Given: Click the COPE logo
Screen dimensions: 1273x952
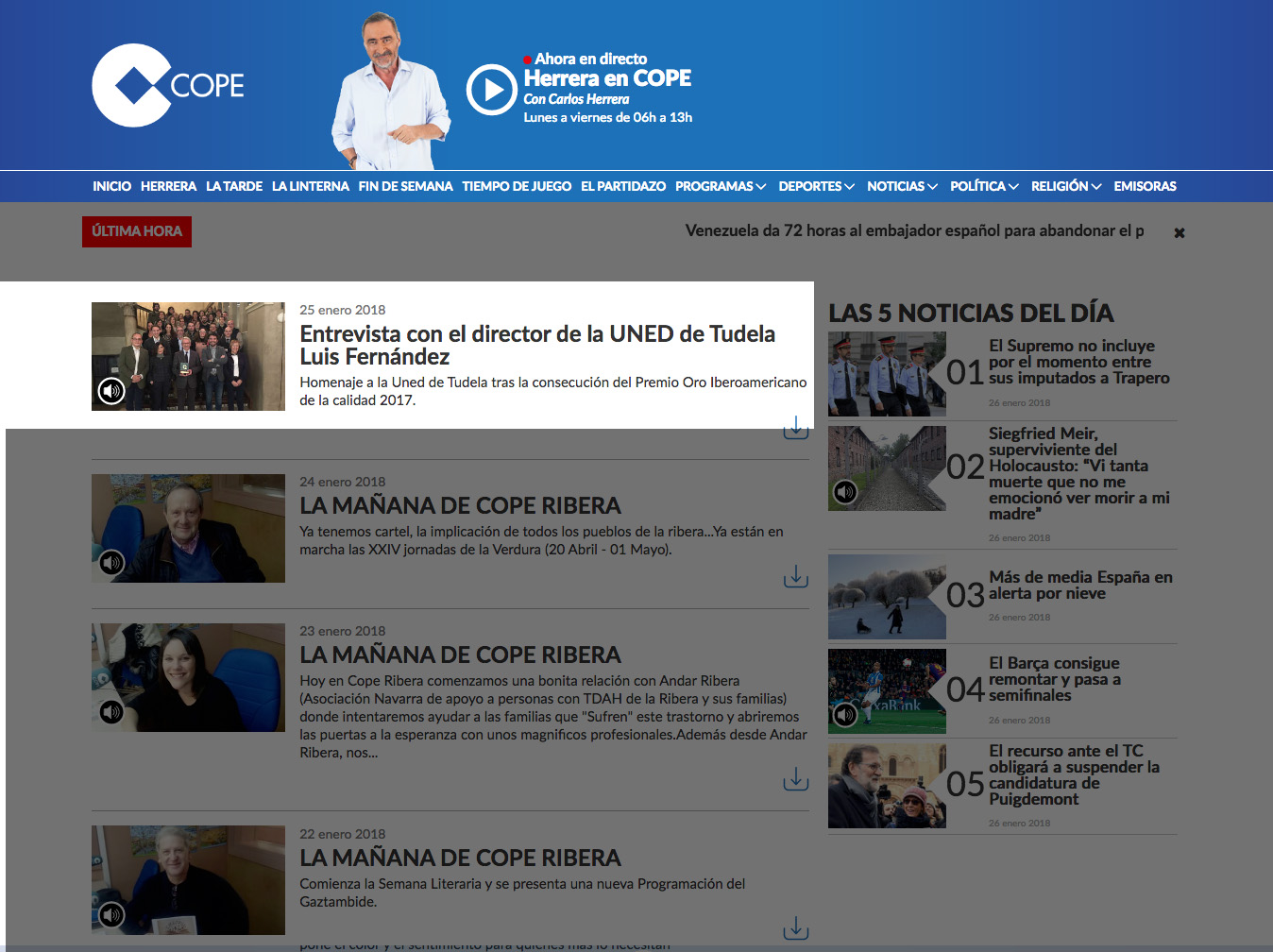Looking at the screenshot, I should (x=168, y=85).
